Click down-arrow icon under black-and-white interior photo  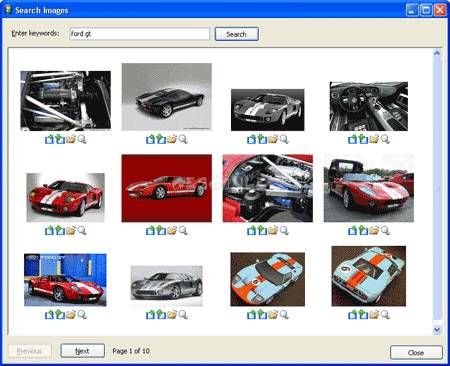click(363, 139)
